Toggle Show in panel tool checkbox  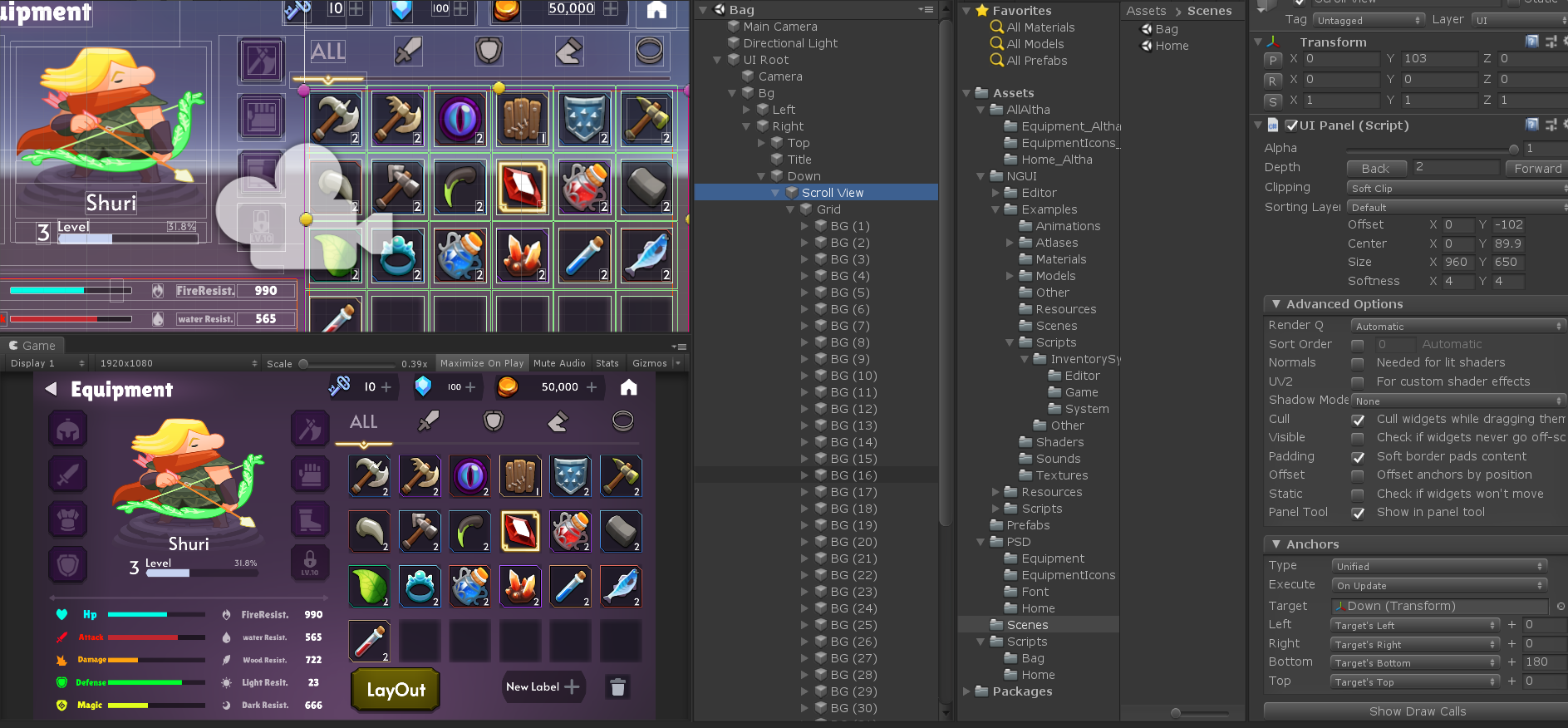(x=1357, y=513)
